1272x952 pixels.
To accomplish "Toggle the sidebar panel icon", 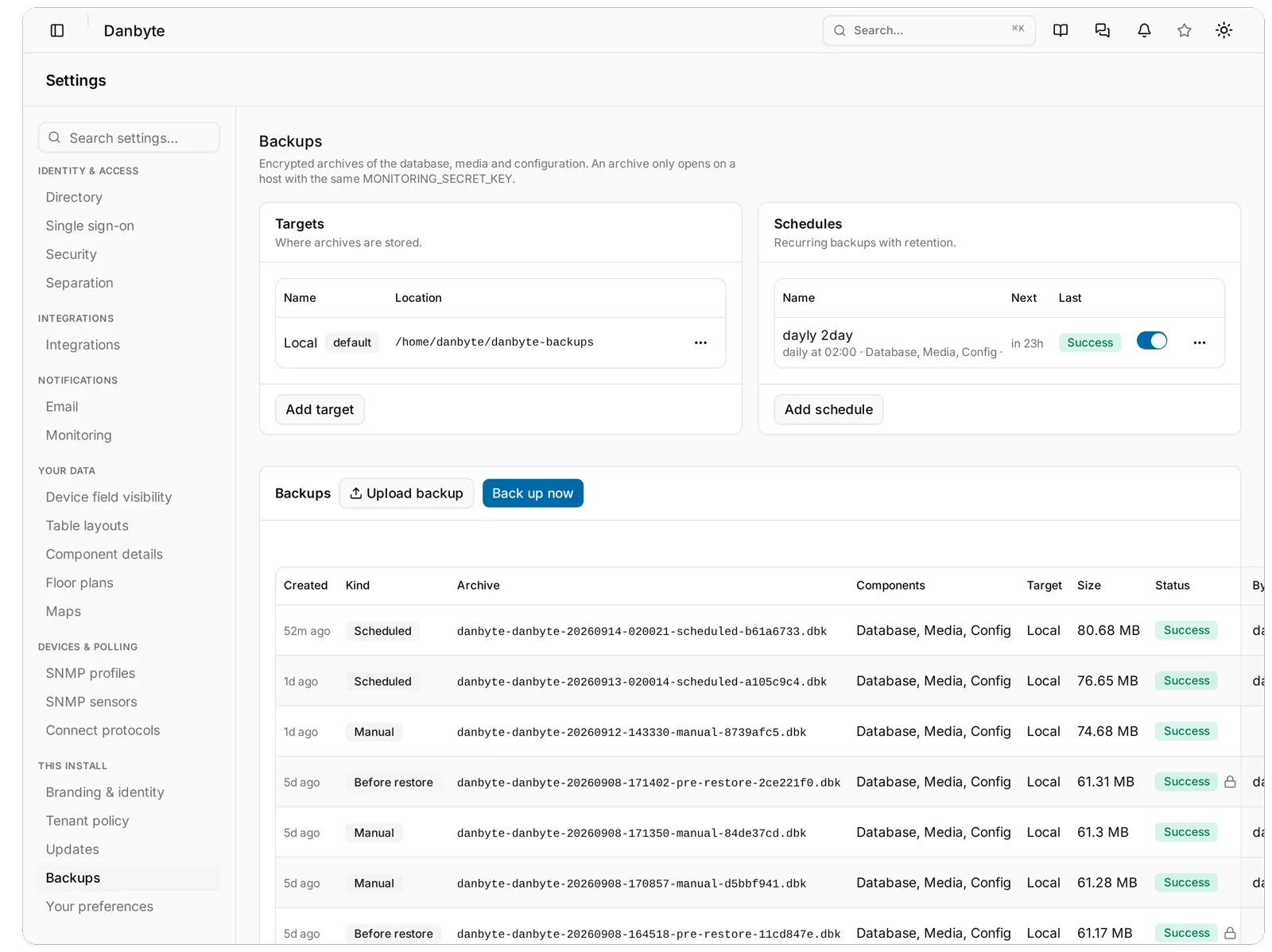I will tap(57, 30).
